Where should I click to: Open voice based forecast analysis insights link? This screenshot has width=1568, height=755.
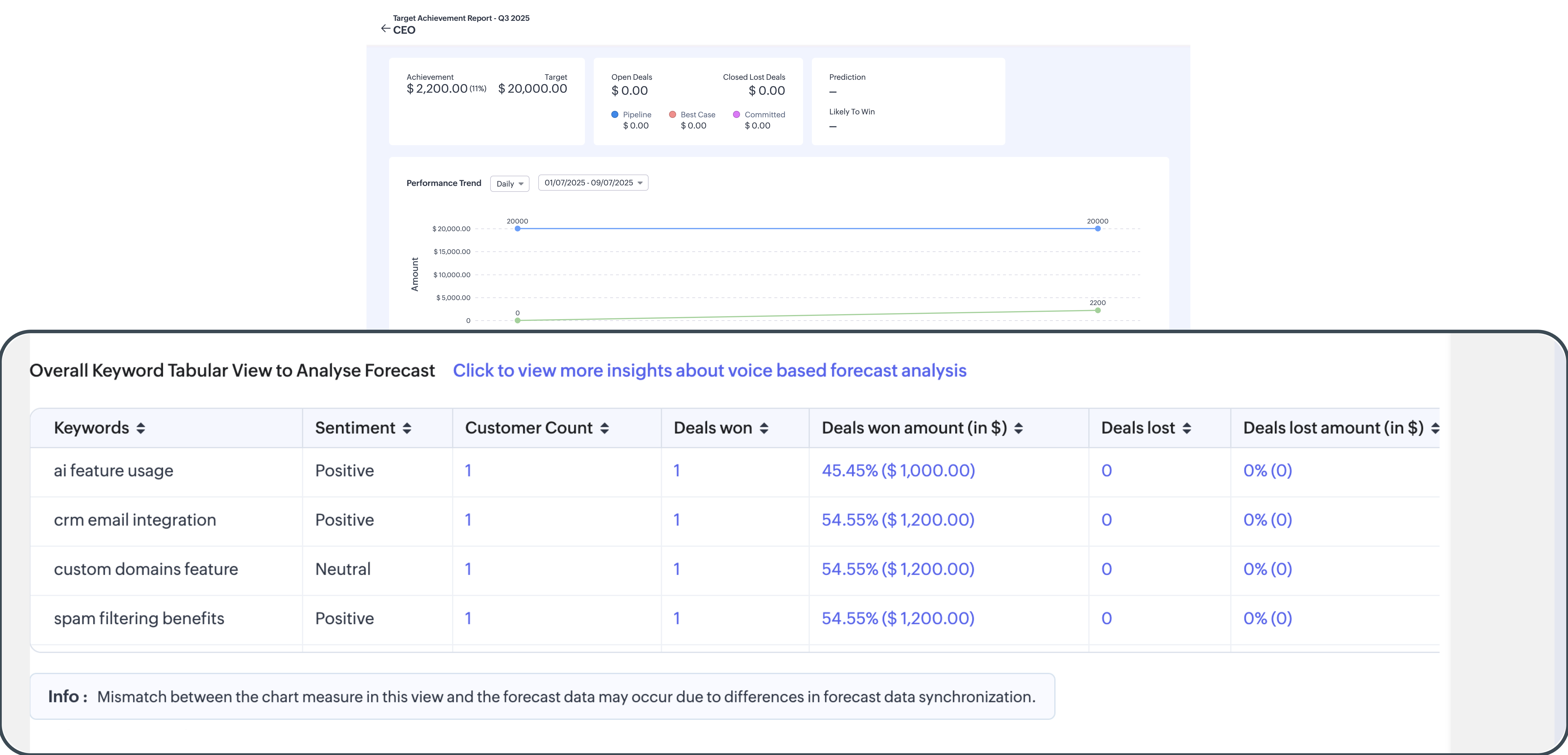pyautogui.click(x=709, y=370)
